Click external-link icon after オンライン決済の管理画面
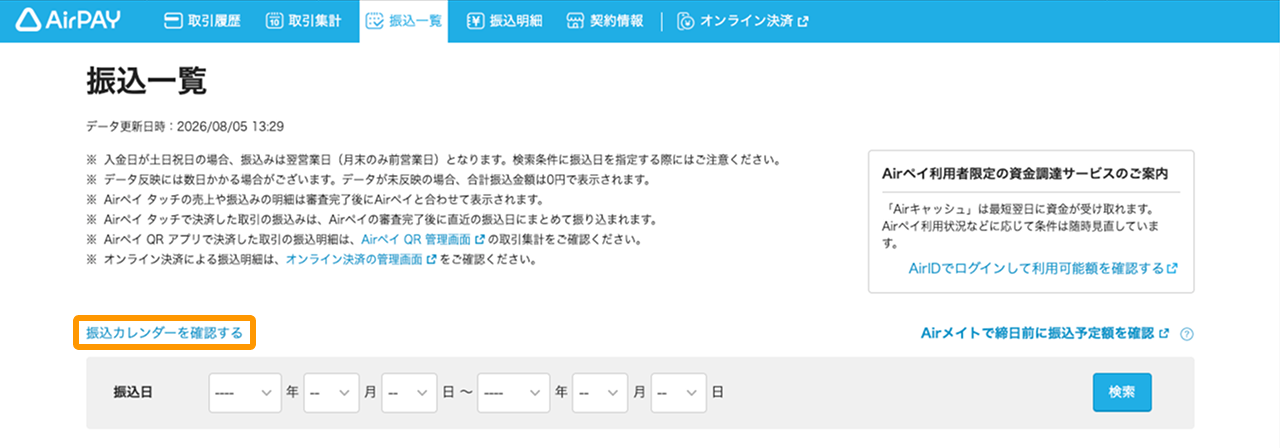Viewport: 1280px width, 448px height. [x=431, y=260]
